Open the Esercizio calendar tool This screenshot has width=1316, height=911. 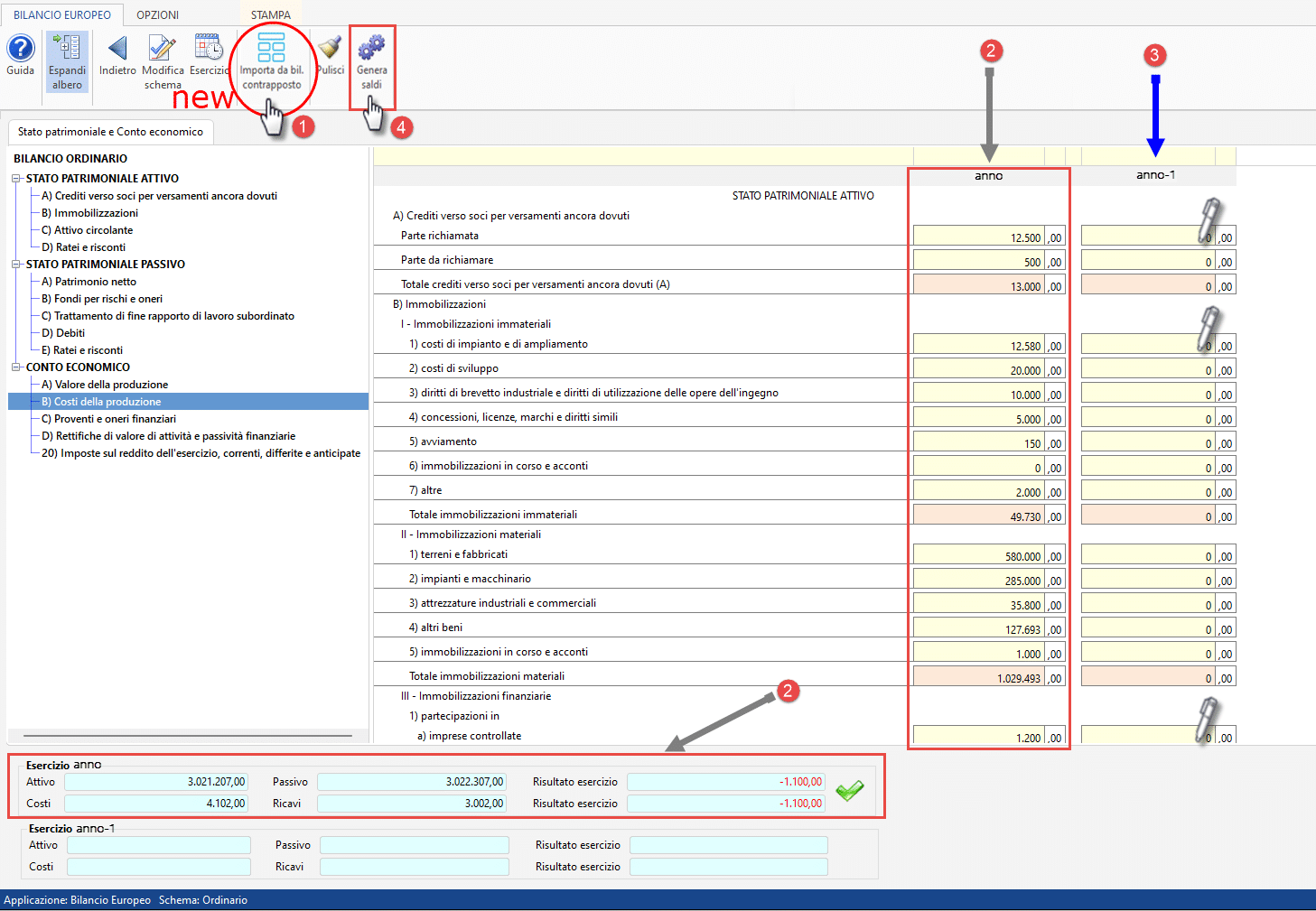point(210,55)
